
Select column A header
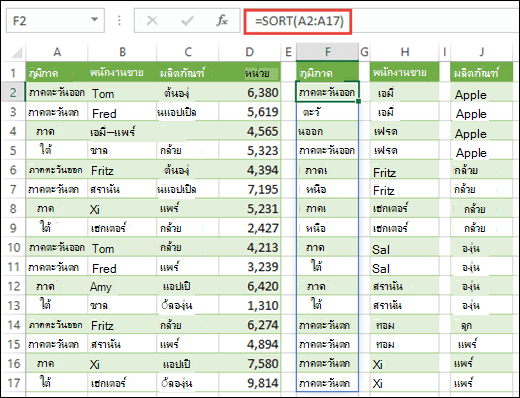[57, 52]
